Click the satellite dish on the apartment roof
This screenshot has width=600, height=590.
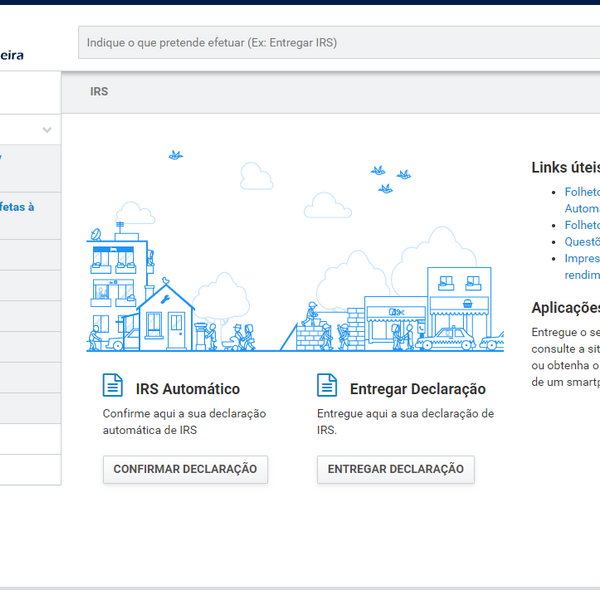[x=96, y=234]
